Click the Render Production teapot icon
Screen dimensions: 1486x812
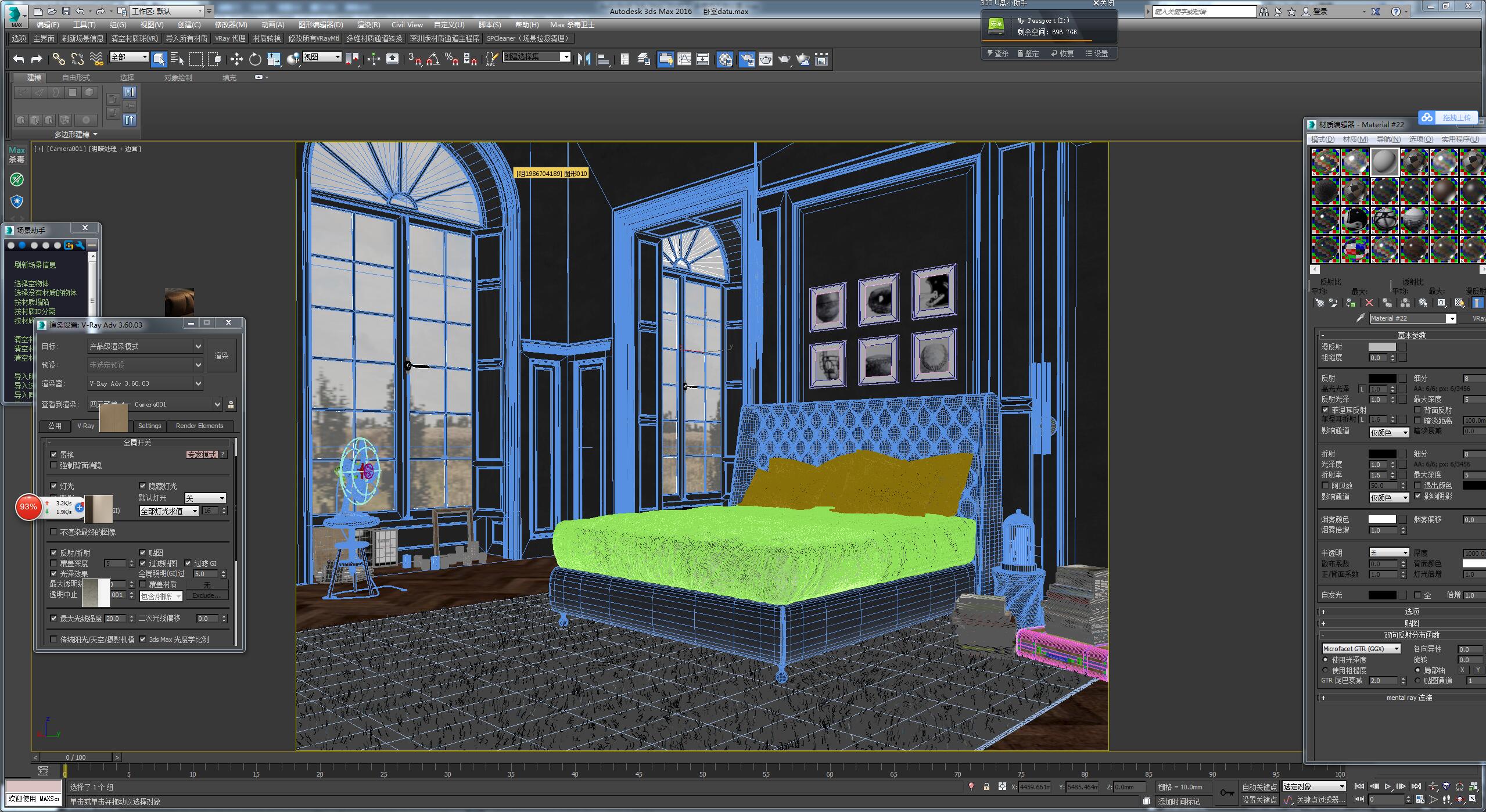coord(784,59)
